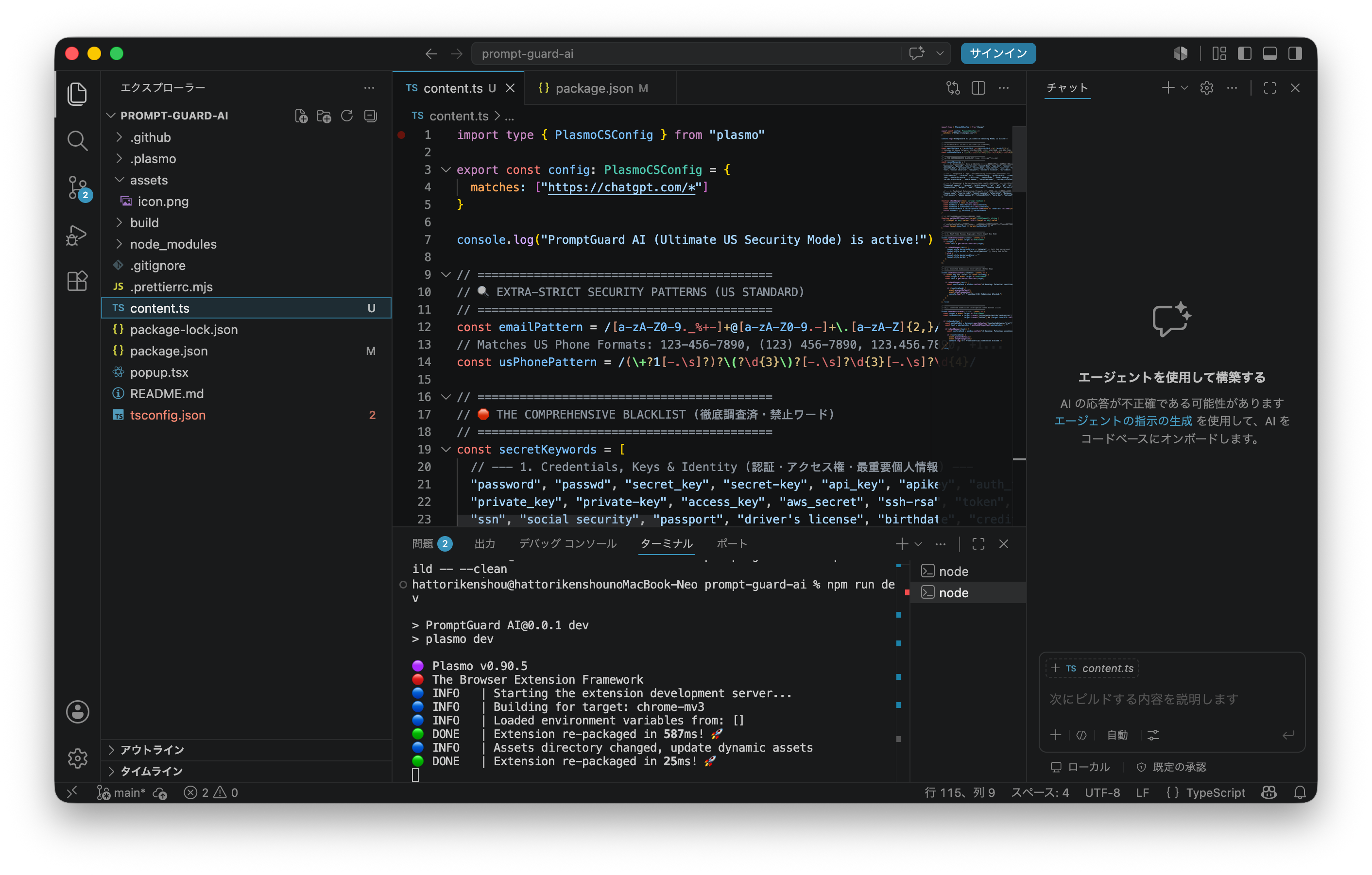Switch to the 出力 panel tab
Viewport: 1372px width, 875px height.
click(485, 544)
